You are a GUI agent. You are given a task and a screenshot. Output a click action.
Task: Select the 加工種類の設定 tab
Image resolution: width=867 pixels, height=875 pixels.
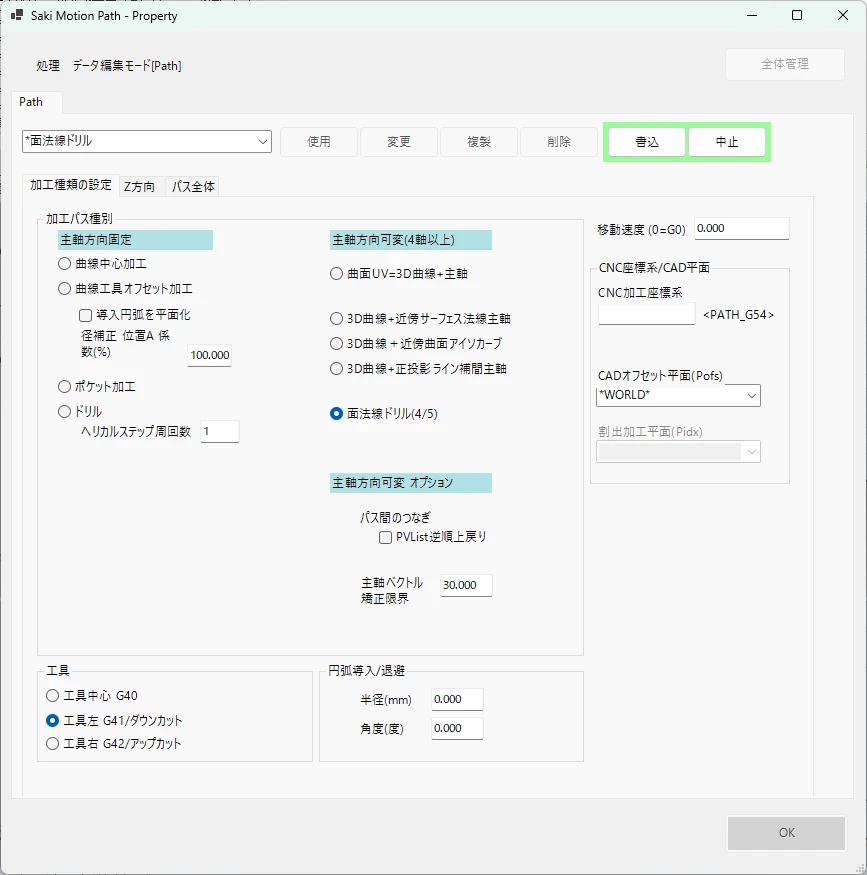(x=71, y=185)
